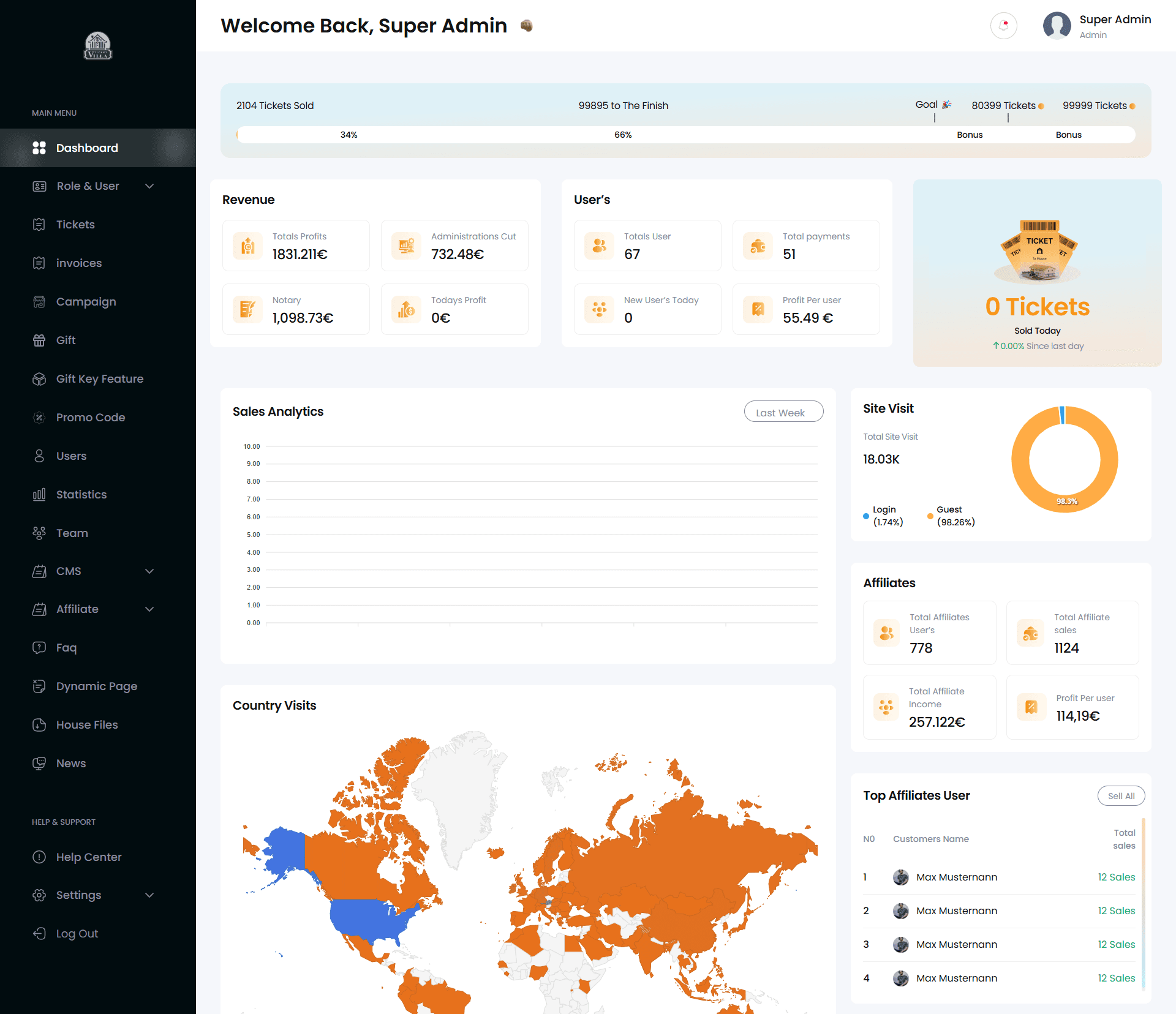The width and height of the screenshot is (1176, 1014).
Task: Click the blue Login legend dot
Action: pyautogui.click(x=866, y=516)
